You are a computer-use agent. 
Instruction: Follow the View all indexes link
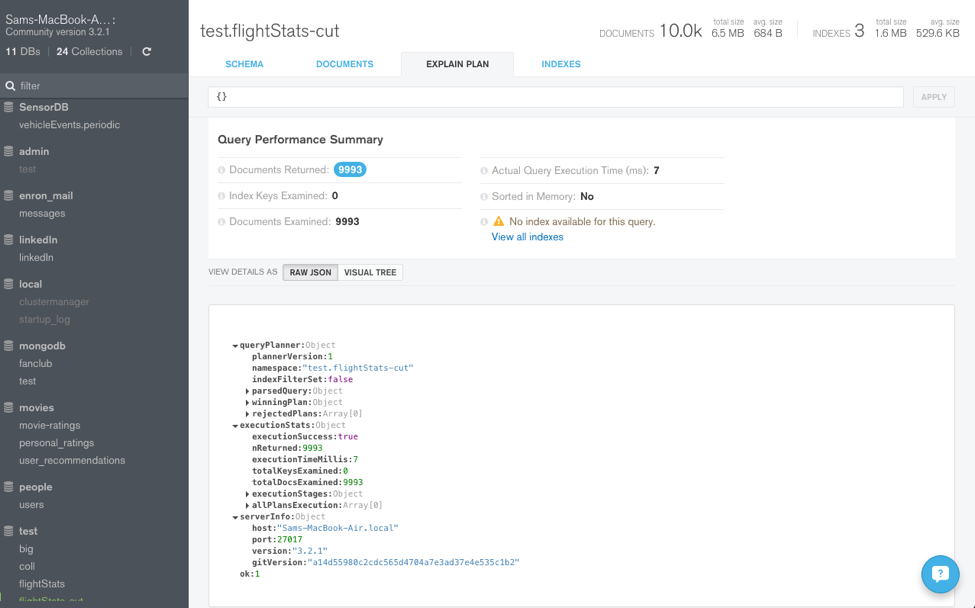tap(527, 237)
